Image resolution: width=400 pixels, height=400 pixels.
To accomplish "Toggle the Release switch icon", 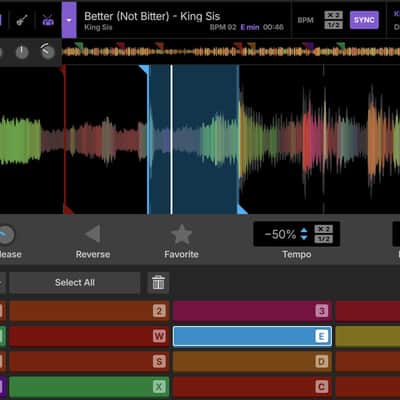I will point(6,234).
